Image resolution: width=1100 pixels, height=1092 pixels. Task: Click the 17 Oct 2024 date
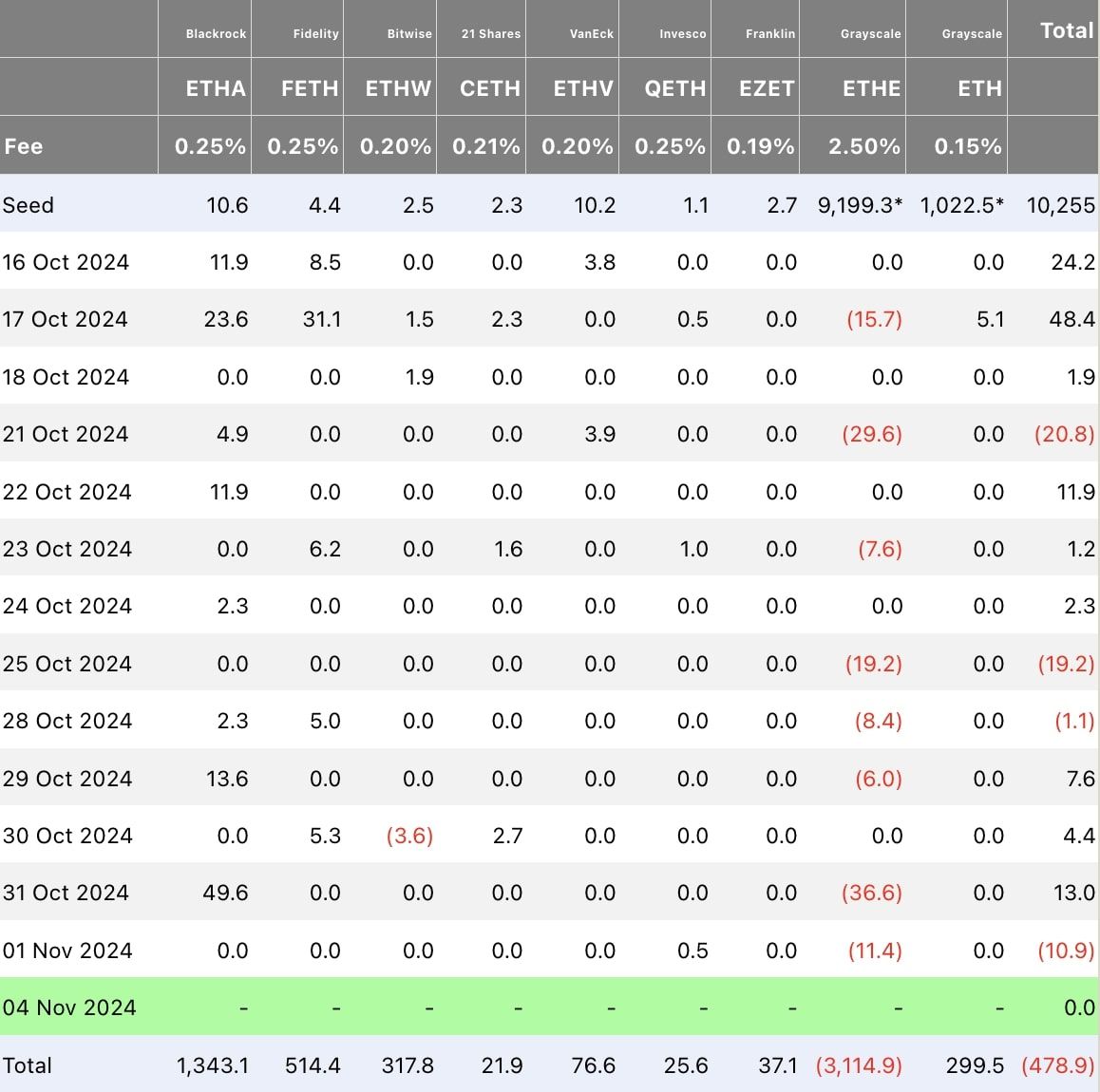click(x=66, y=319)
